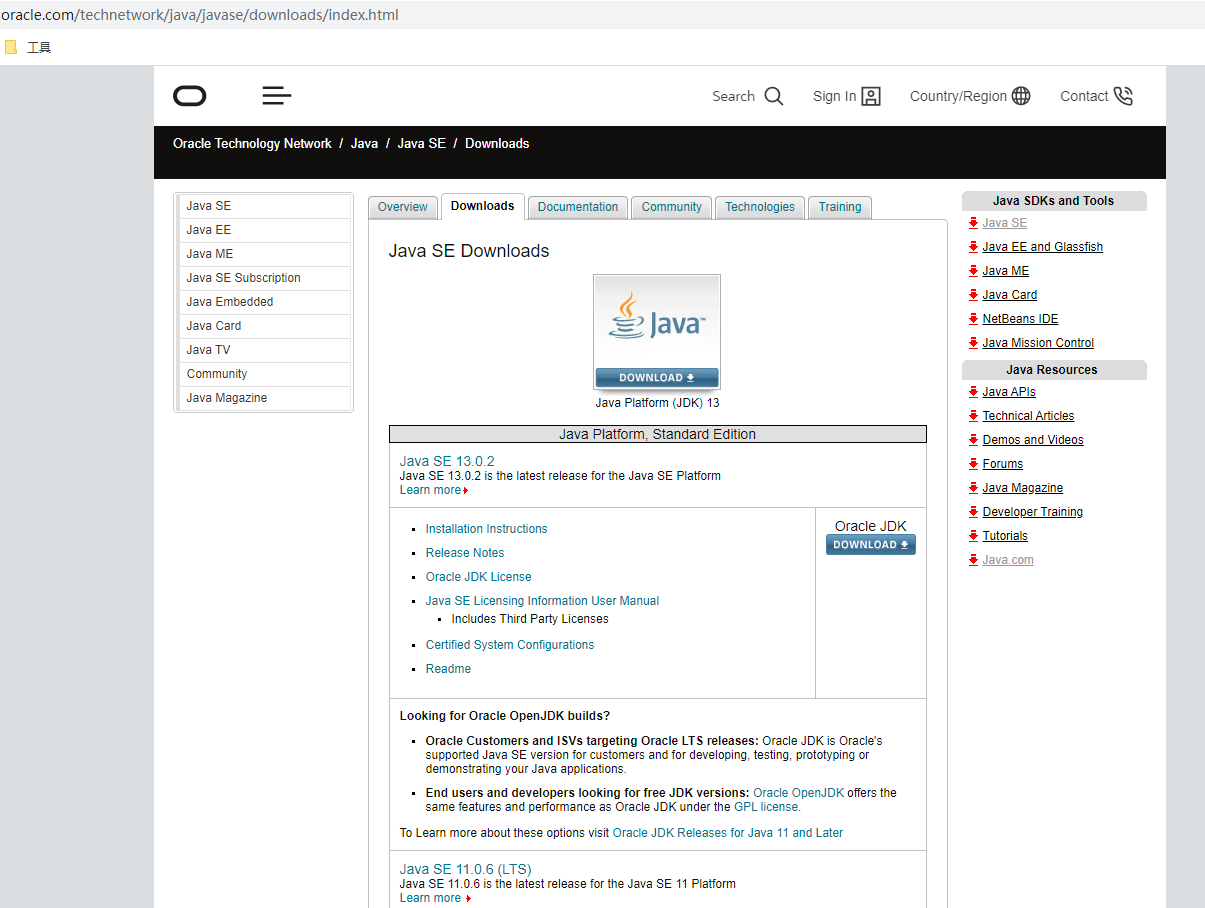This screenshot has width=1205, height=908.
Task: Click Learn more under Java SE 11.0.6
Action: click(435, 898)
